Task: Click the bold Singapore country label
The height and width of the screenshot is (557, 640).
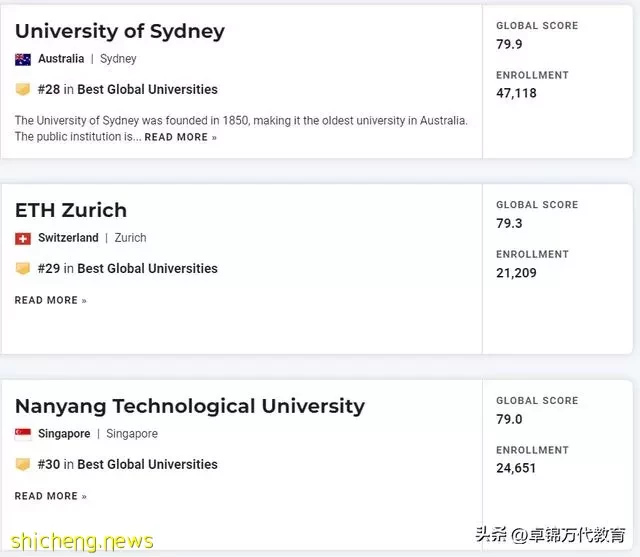Action: (64, 434)
